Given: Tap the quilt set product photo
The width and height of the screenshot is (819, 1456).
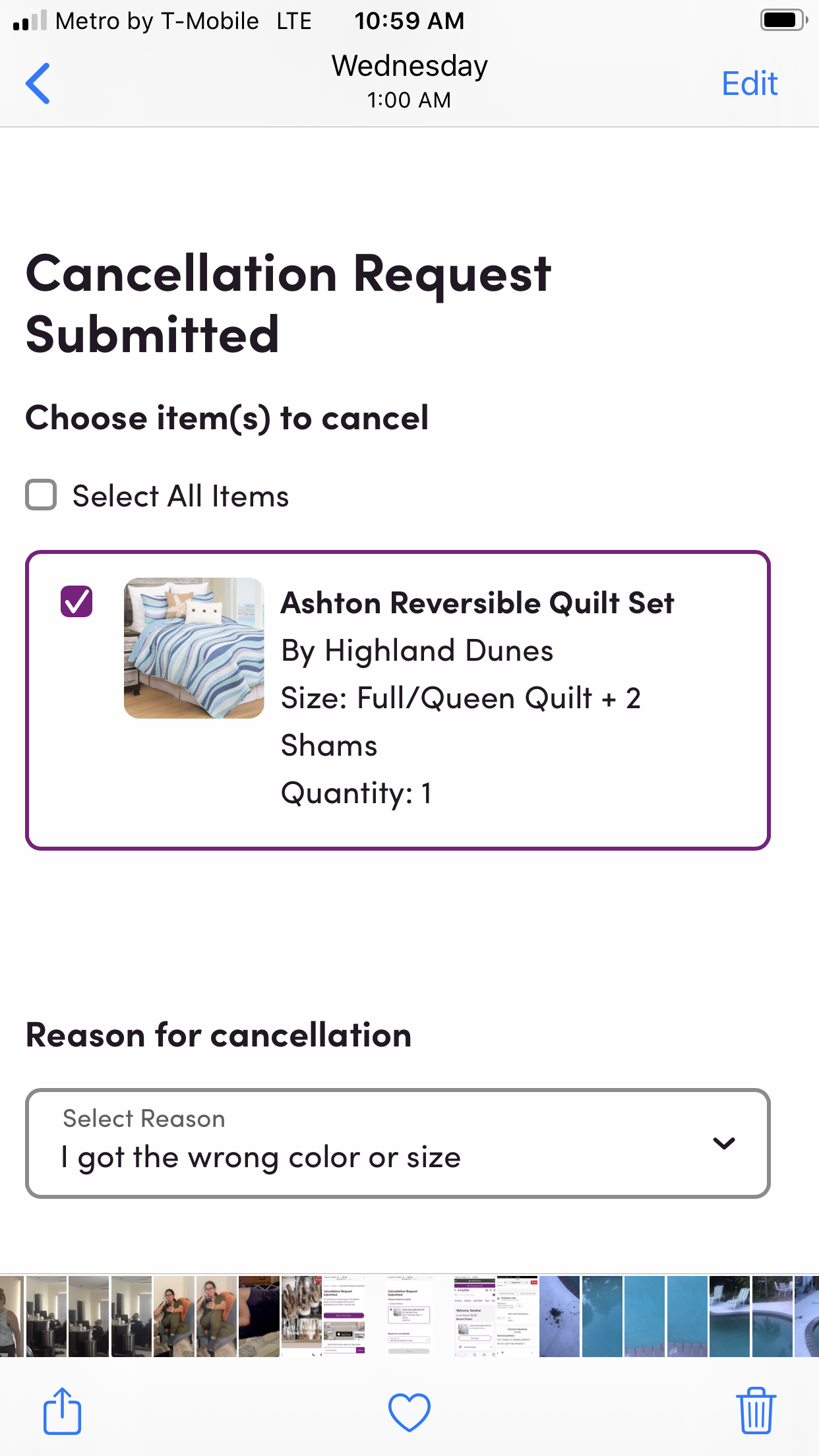Looking at the screenshot, I should click(194, 648).
